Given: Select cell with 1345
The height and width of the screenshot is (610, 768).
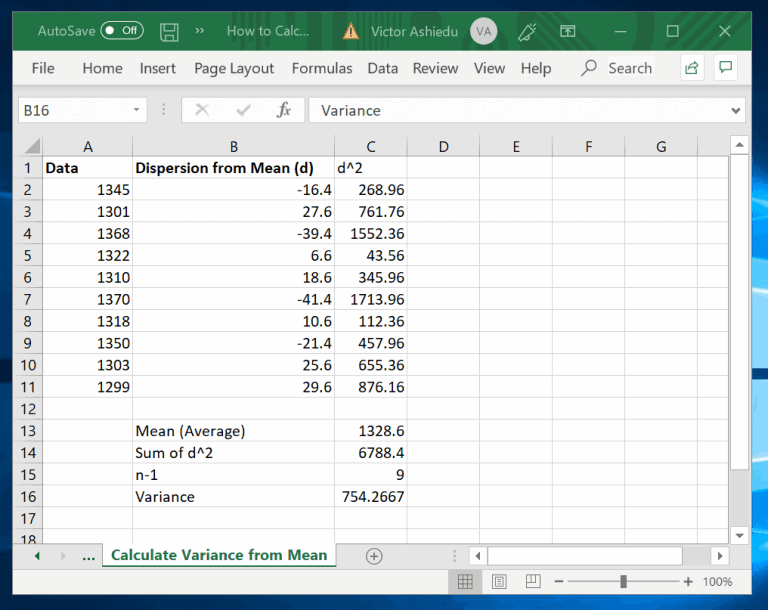Looking at the screenshot, I should (x=88, y=190).
